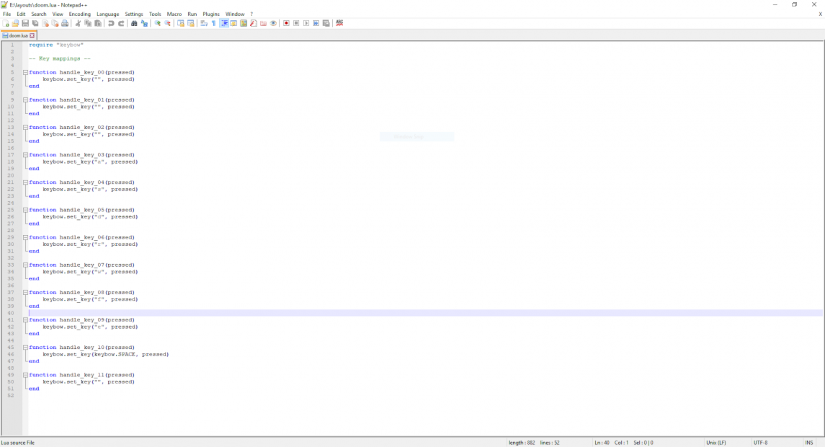
Task: Save the current file via toolbar
Action: tap(25, 23)
